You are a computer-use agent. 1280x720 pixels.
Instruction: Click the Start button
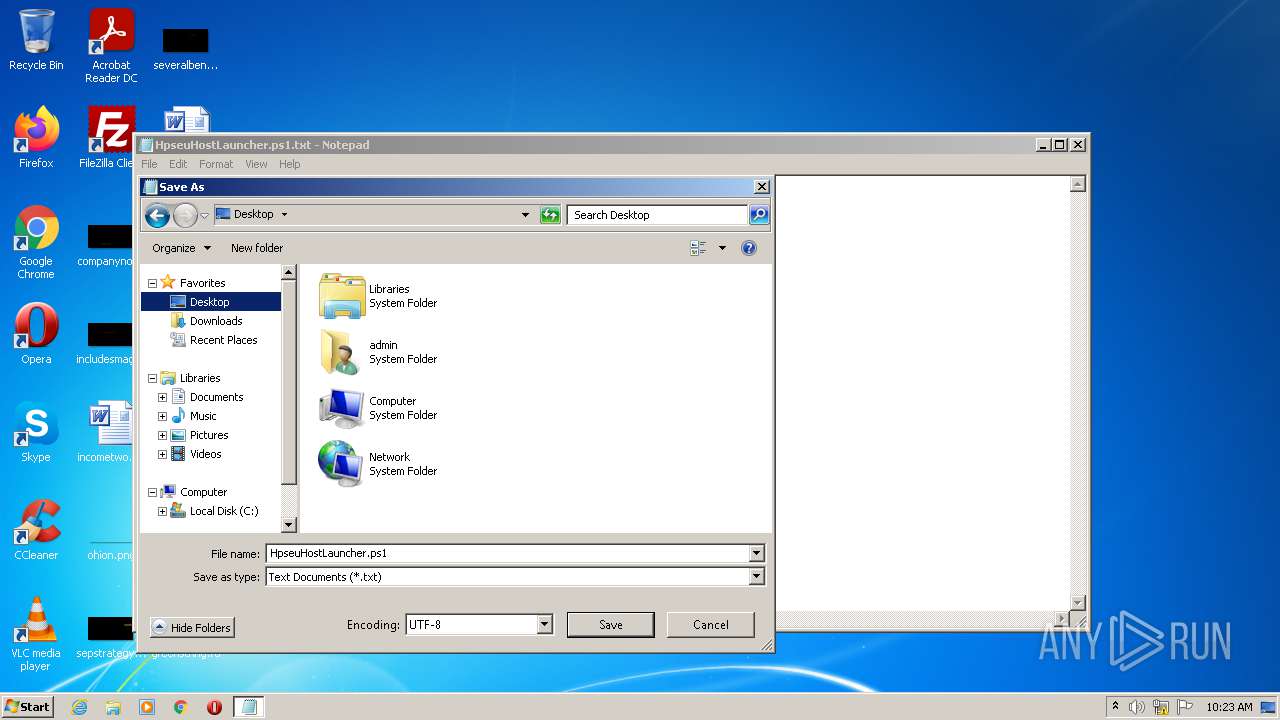tap(28, 707)
